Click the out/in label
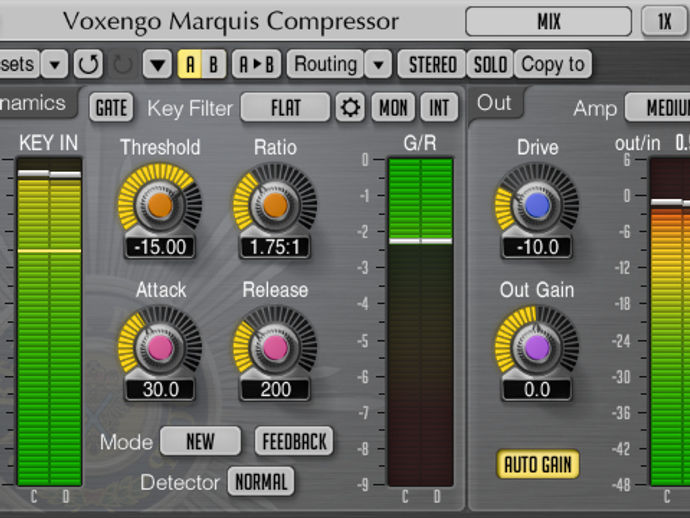The height and width of the screenshot is (518, 690). [637, 143]
